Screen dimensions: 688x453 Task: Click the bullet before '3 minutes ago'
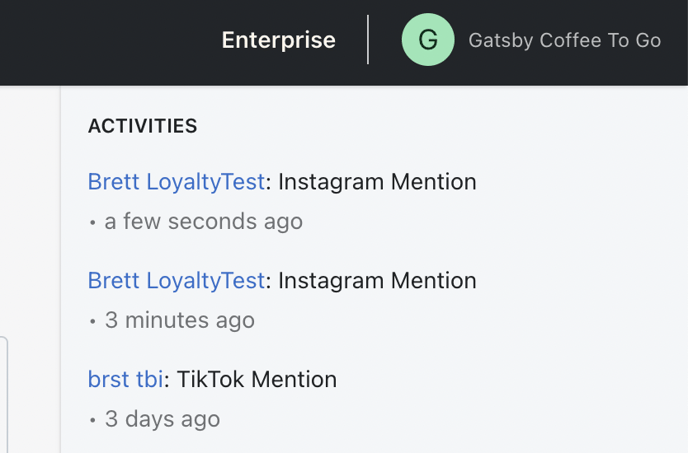point(92,321)
